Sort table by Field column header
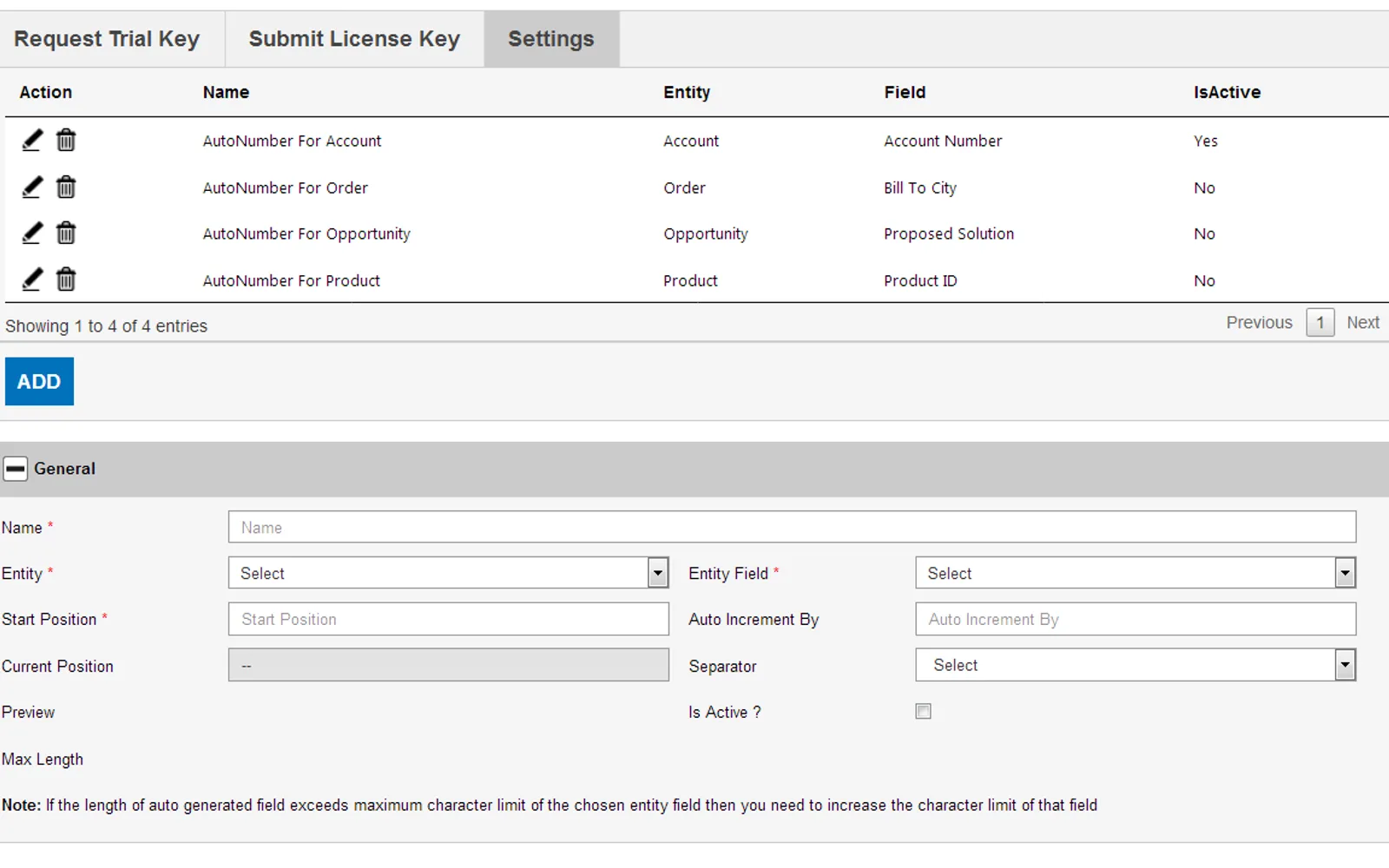Screen dimensions: 1389x868 [905, 92]
